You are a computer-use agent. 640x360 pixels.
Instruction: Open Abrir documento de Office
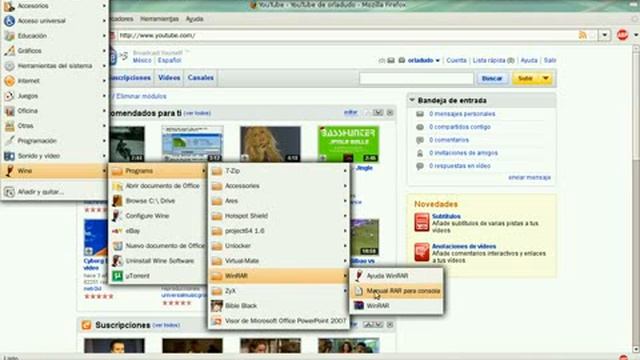158,186
